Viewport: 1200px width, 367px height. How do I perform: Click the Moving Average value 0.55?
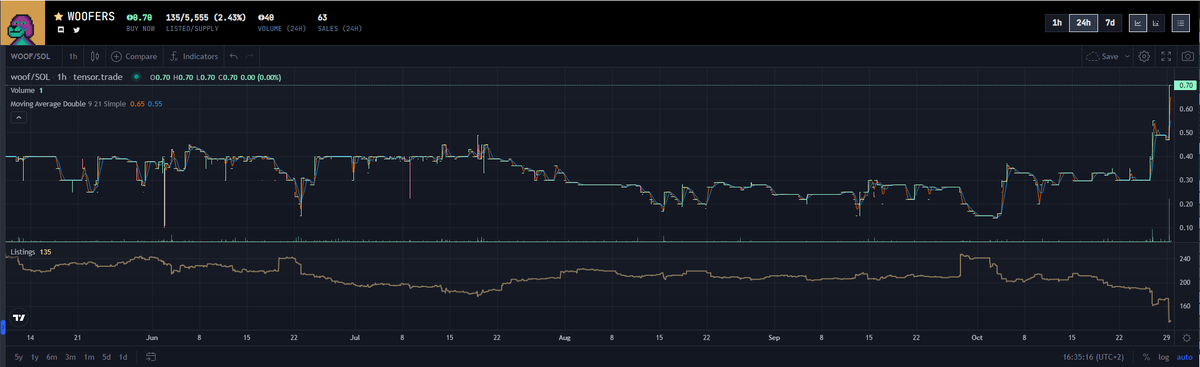[x=155, y=104]
